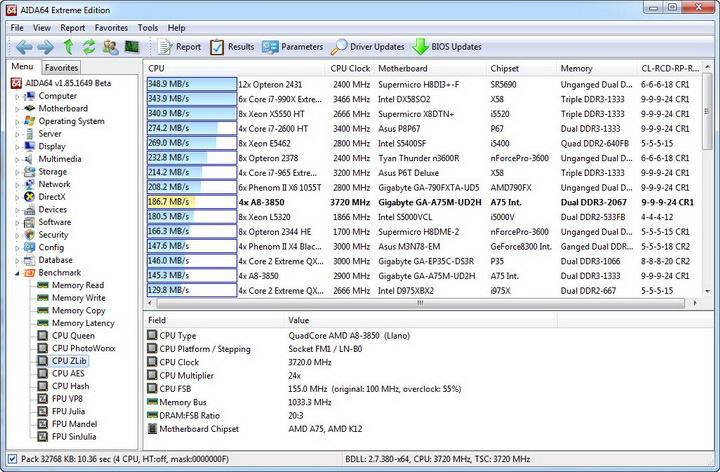This screenshot has height=472, width=720.
Task: Expand the Server tree node
Action: [x=17, y=134]
